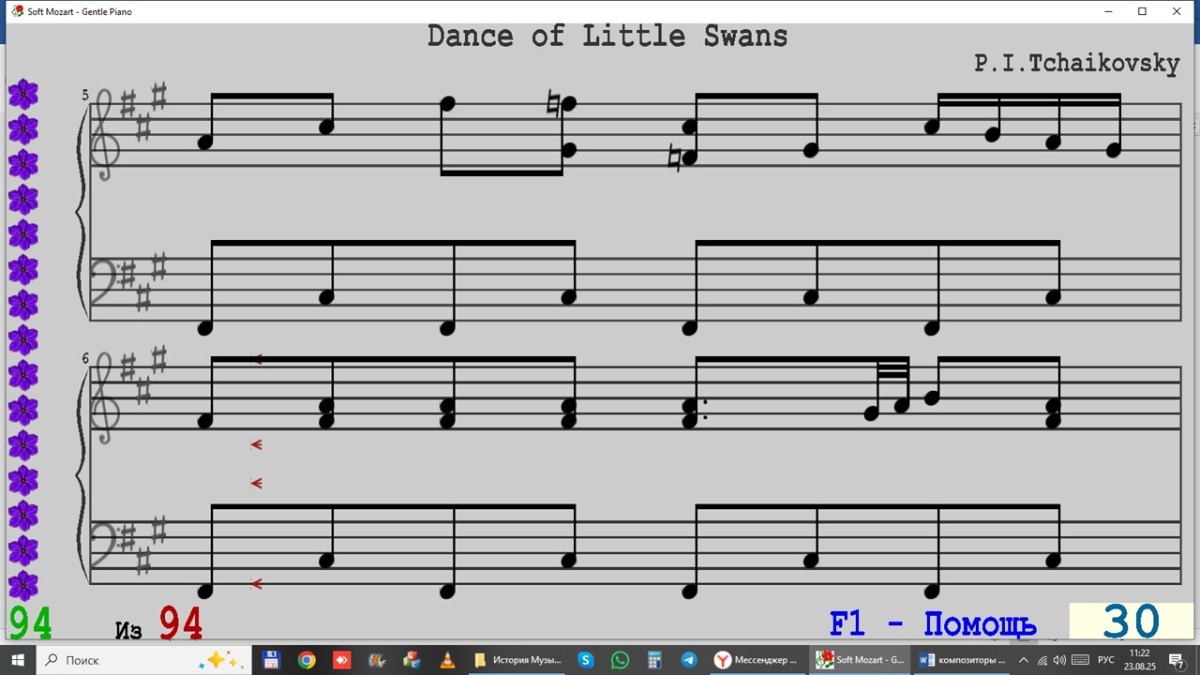
Task: Open the red AnyDesk taskbar icon
Action: click(x=342, y=660)
